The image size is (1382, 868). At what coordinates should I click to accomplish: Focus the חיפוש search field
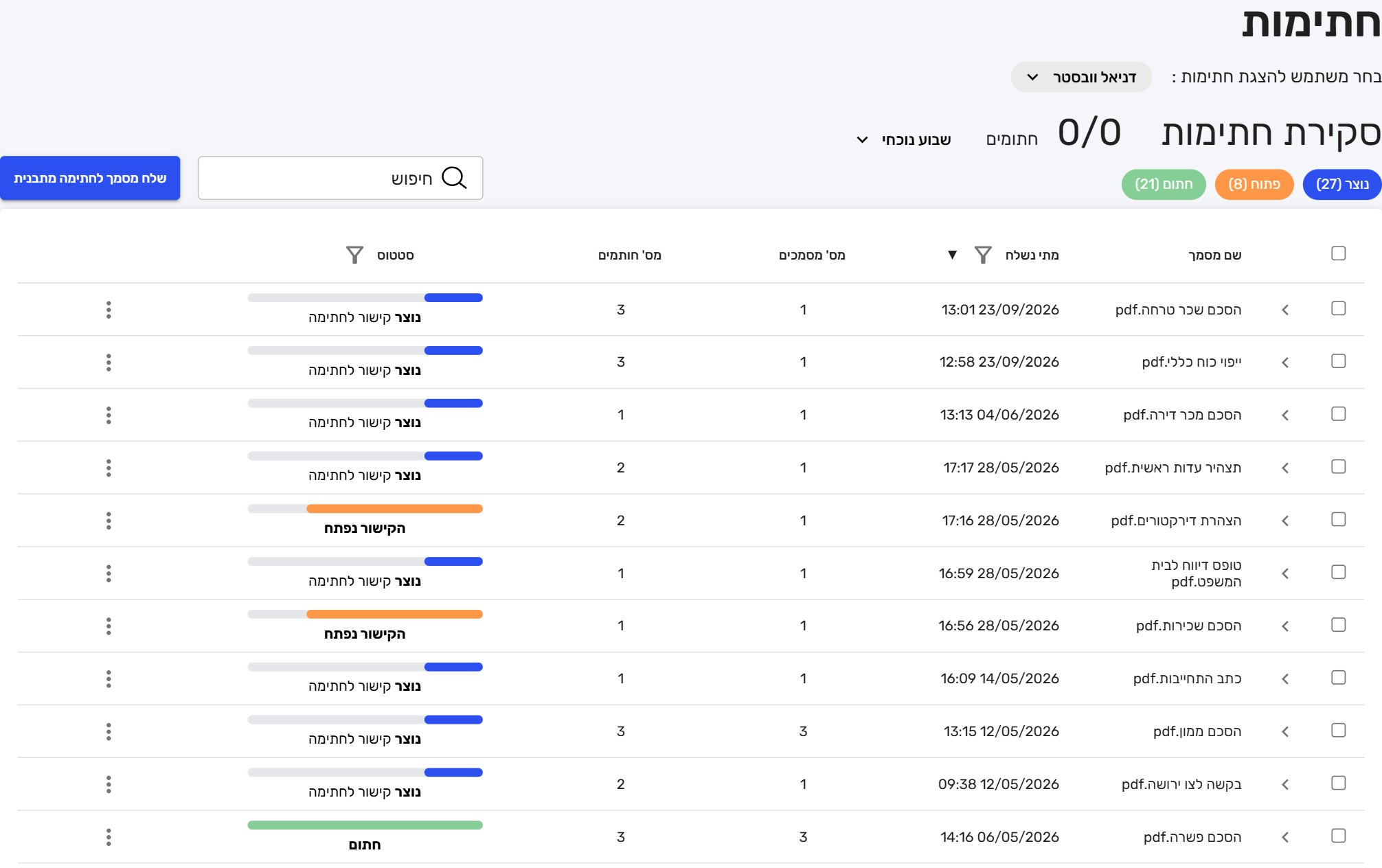(340, 178)
